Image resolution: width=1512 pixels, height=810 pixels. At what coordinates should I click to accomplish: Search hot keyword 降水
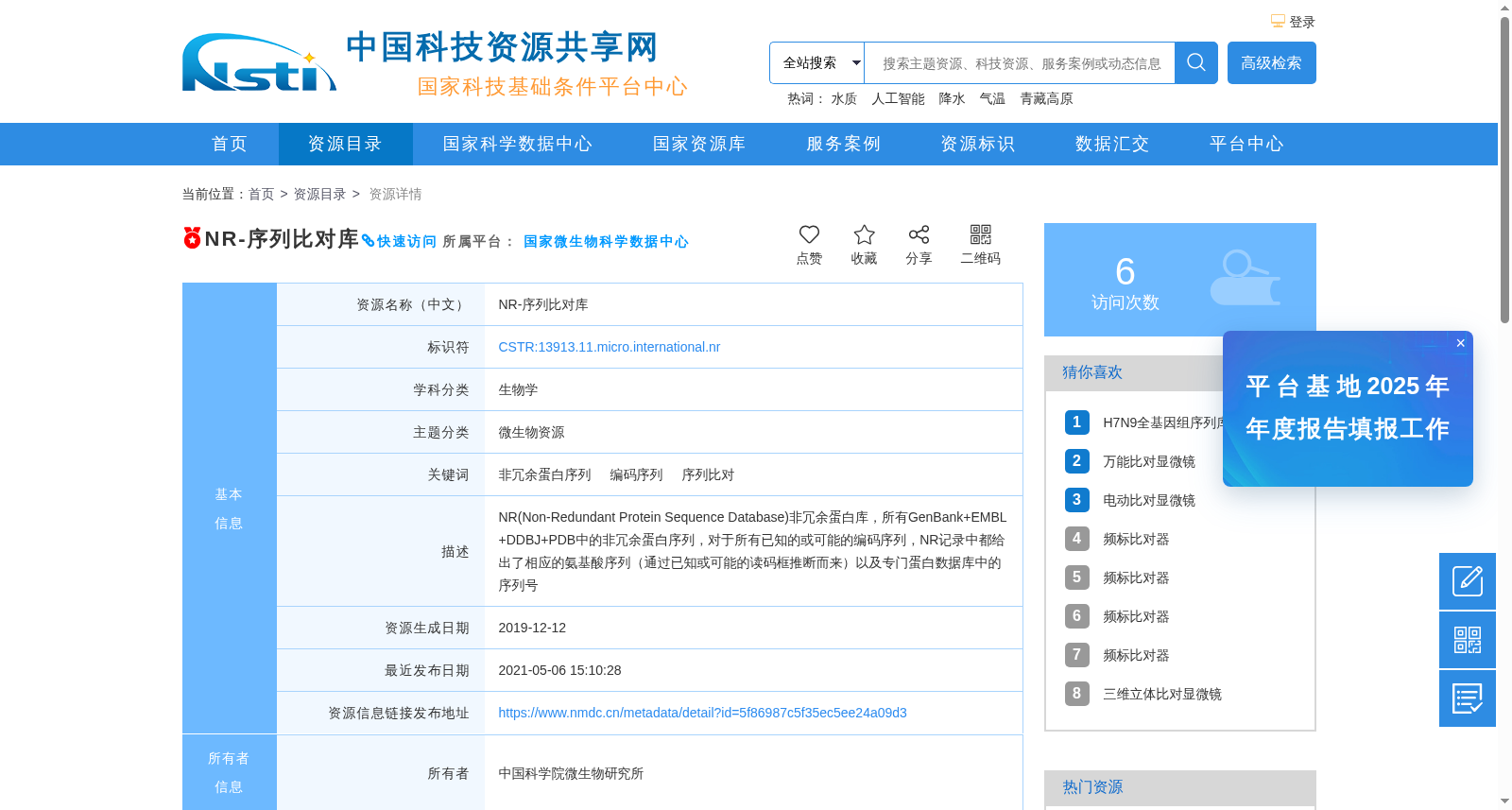952,98
